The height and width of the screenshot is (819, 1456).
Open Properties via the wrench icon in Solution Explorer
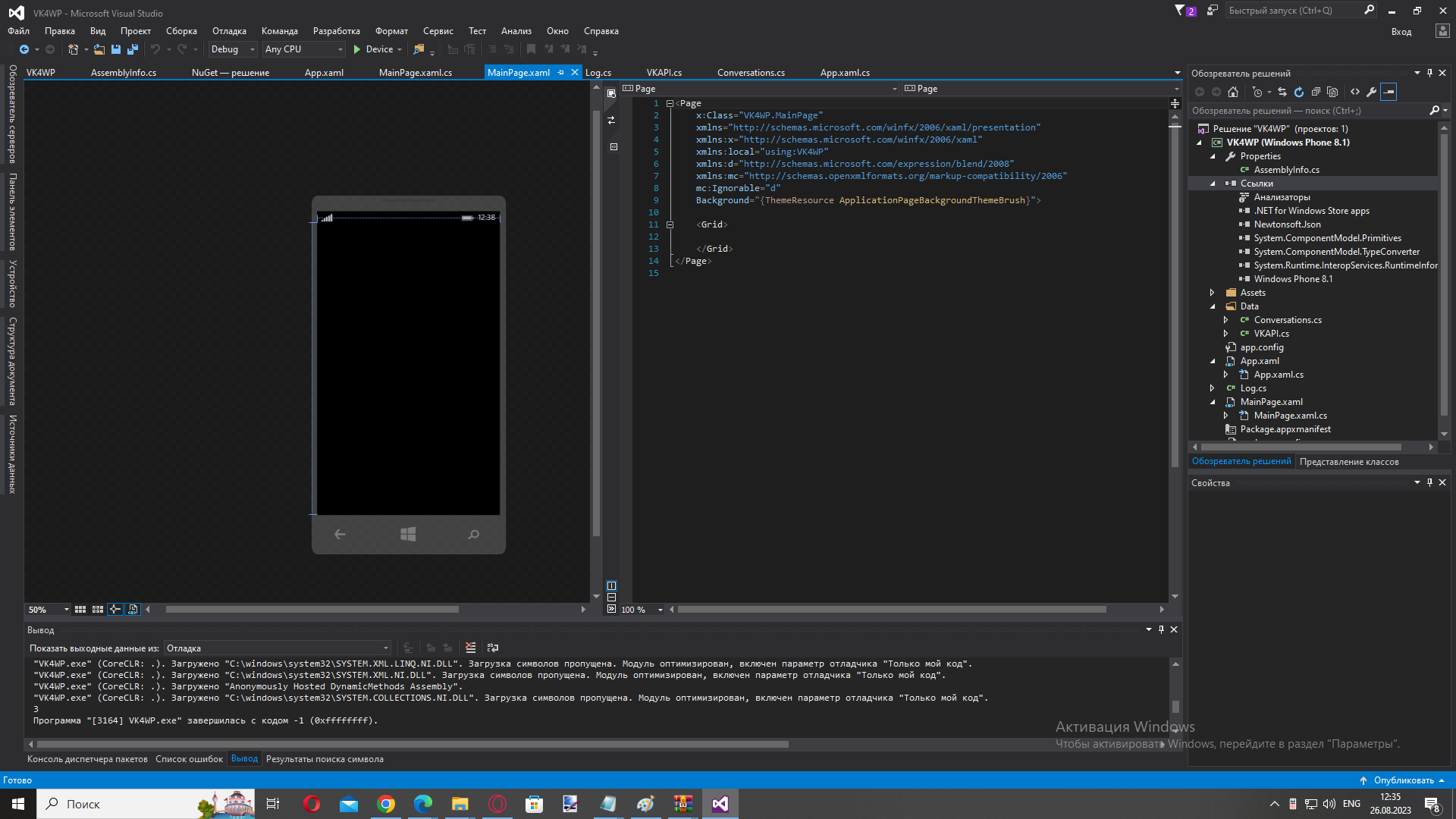coord(1371,92)
